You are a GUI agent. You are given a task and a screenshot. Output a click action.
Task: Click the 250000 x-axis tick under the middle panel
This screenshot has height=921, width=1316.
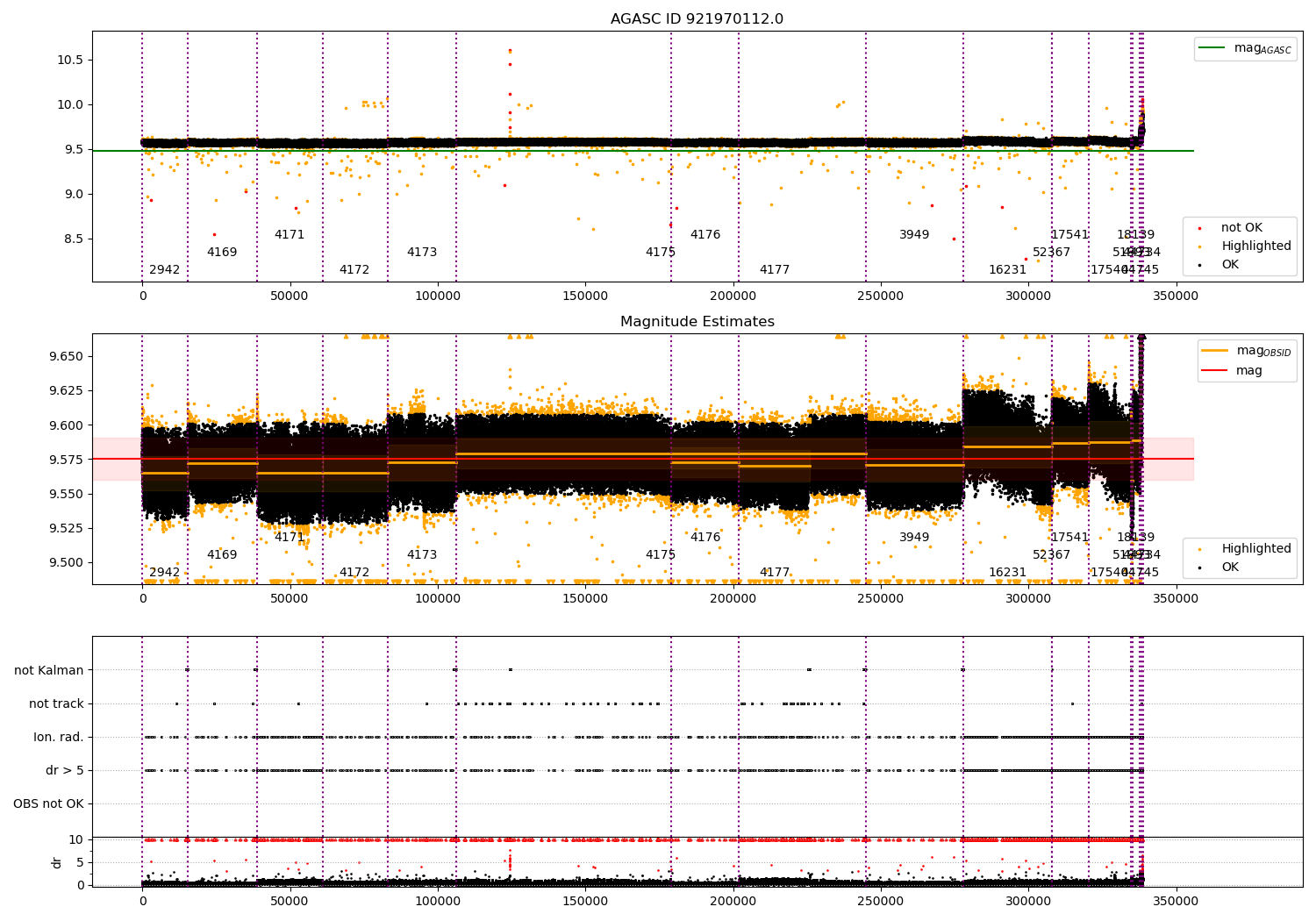coord(880,599)
